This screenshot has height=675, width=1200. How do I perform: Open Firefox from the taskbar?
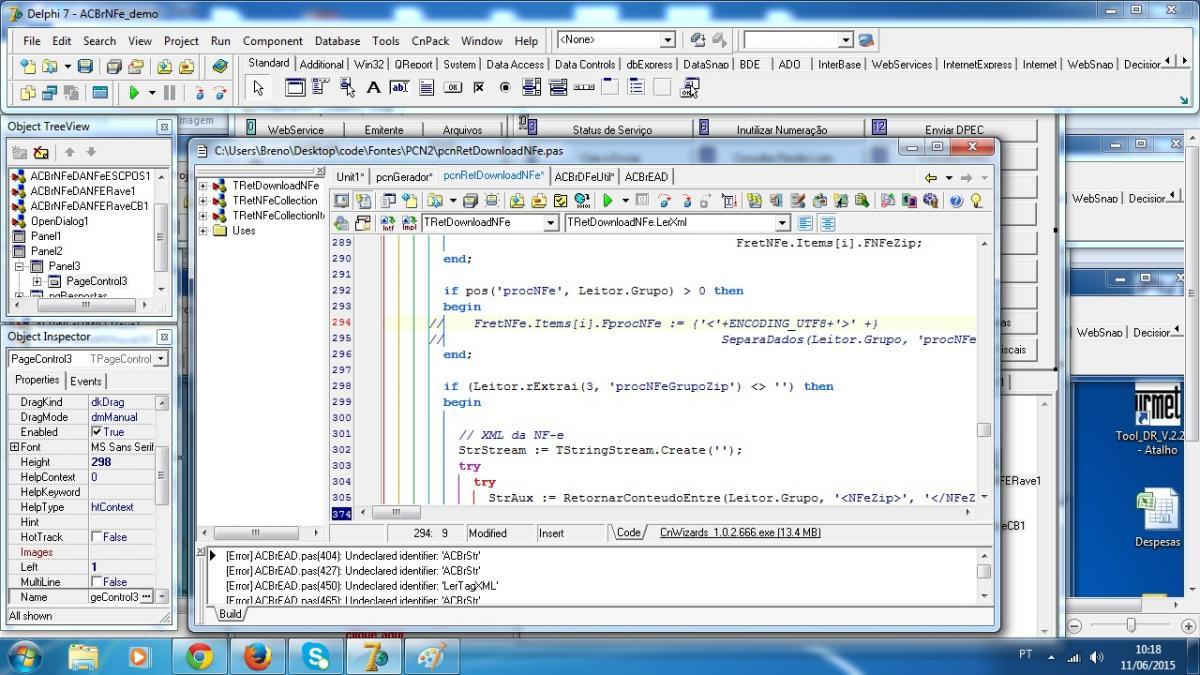tap(258, 656)
